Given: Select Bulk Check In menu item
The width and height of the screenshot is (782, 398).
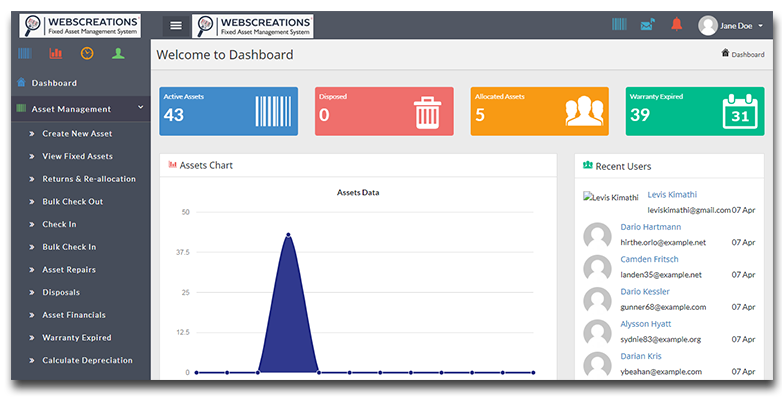Looking at the screenshot, I should tap(69, 247).
